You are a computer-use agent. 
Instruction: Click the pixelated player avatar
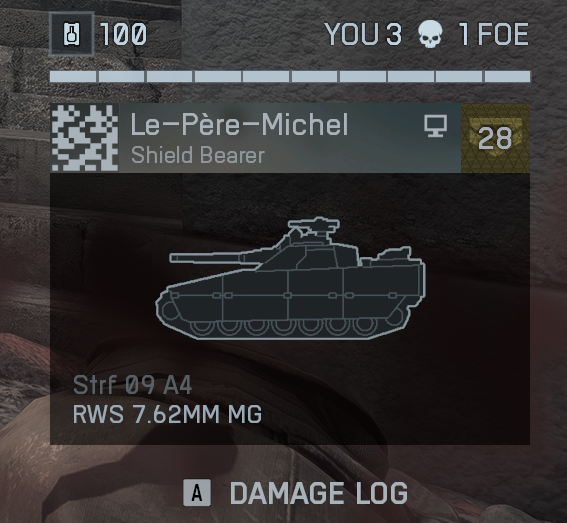pos(85,138)
